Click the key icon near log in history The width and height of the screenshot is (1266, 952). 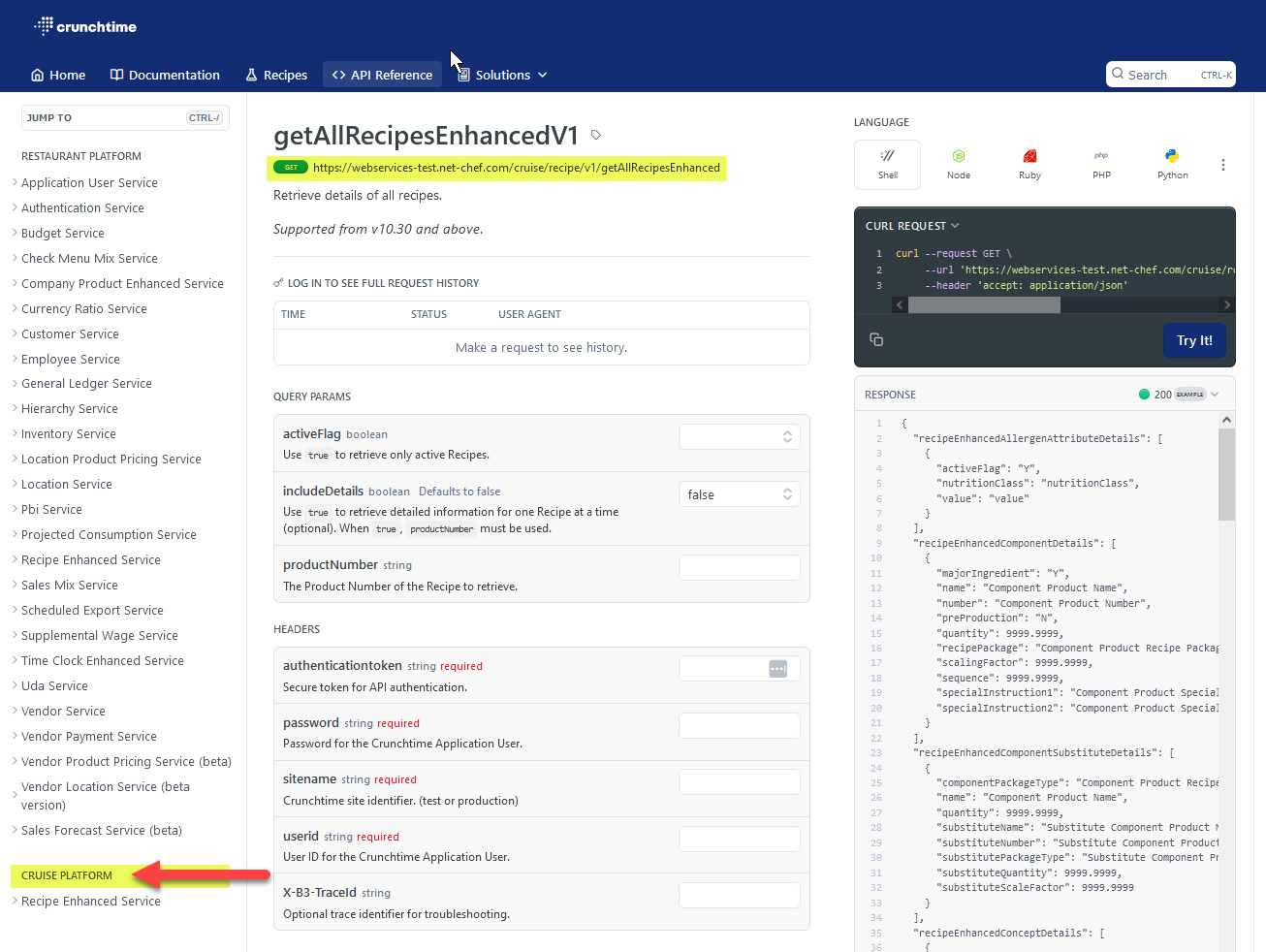click(x=279, y=283)
